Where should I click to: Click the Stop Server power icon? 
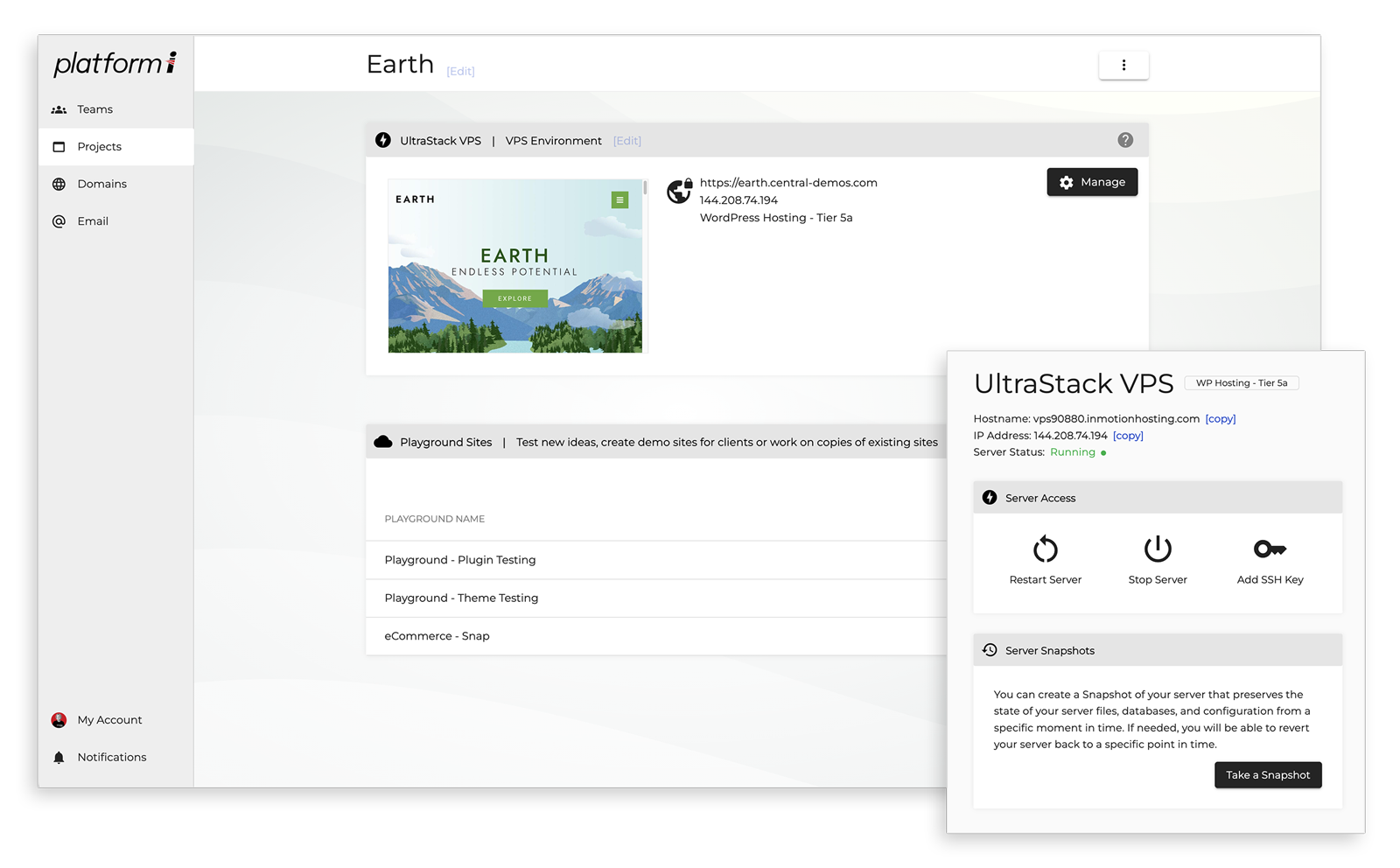1157,549
